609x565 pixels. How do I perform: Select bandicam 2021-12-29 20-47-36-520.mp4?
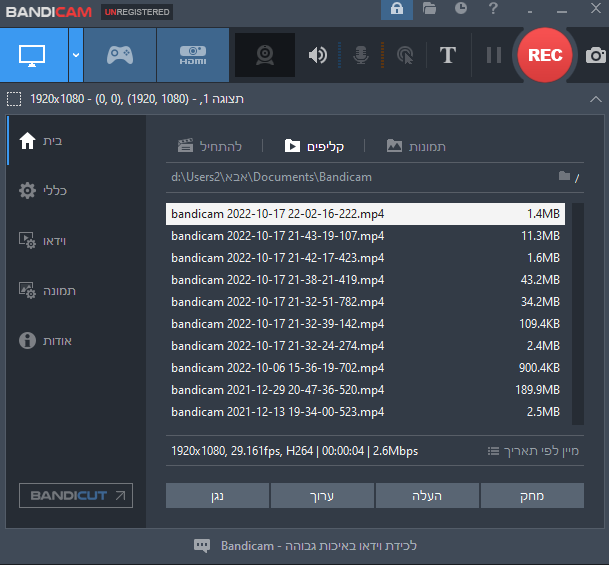point(365,390)
